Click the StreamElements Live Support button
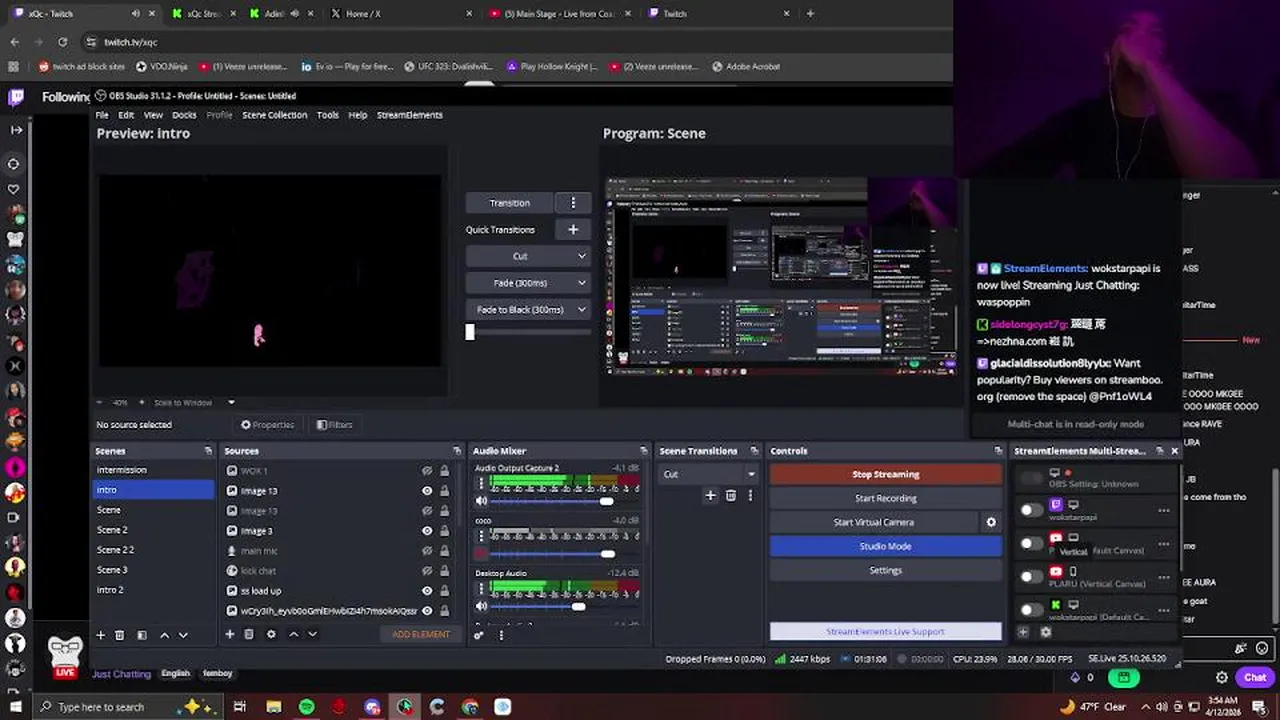1280x720 pixels. pyautogui.click(x=885, y=631)
